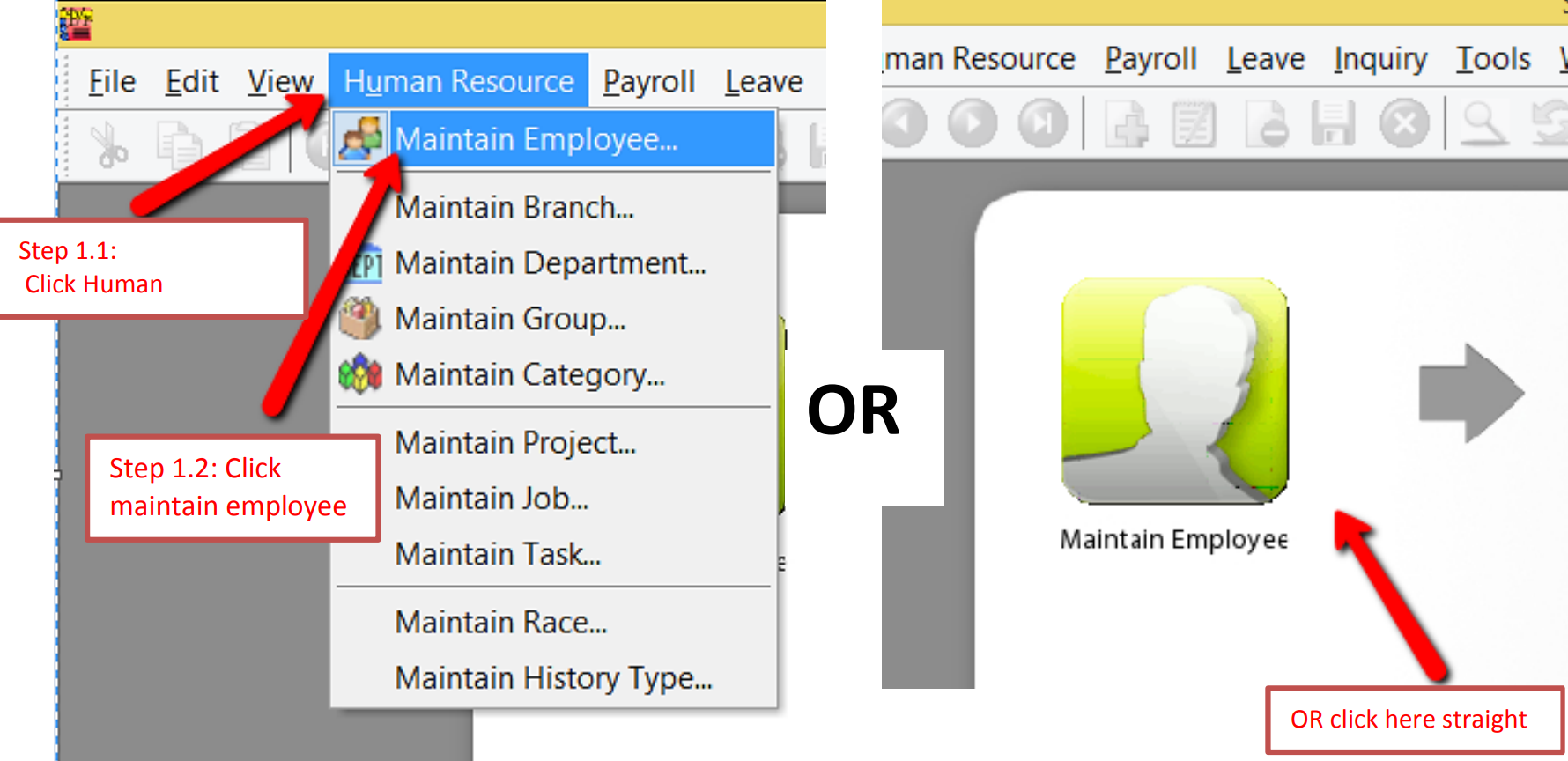The image size is (1568, 761).
Task: Choose Maintain History Type... entry
Action: (553, 678)
